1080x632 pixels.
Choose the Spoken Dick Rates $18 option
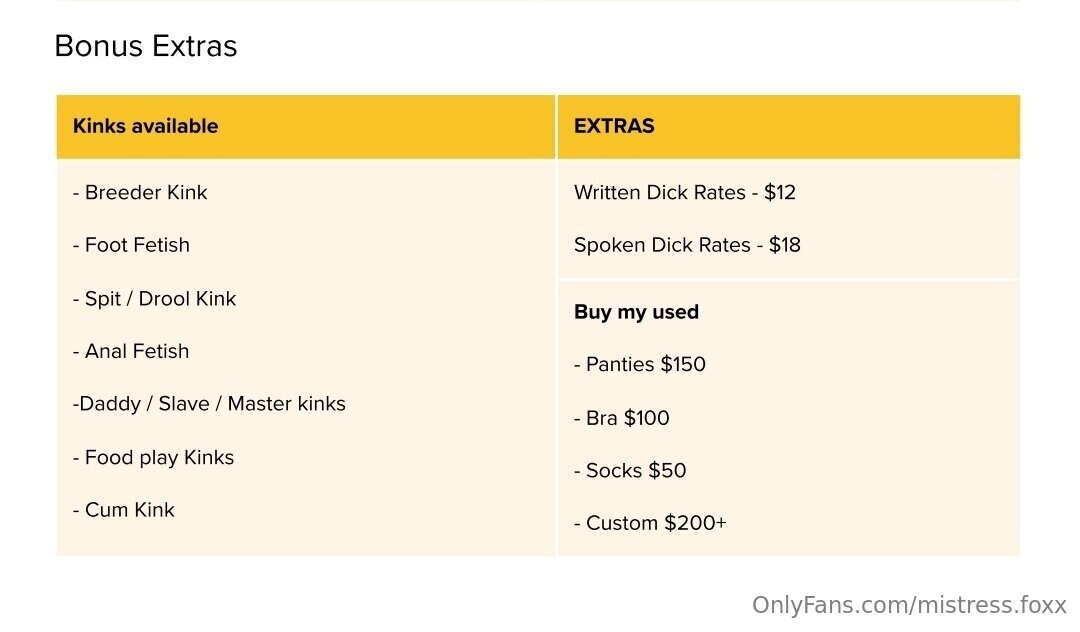tap(687, 245)
